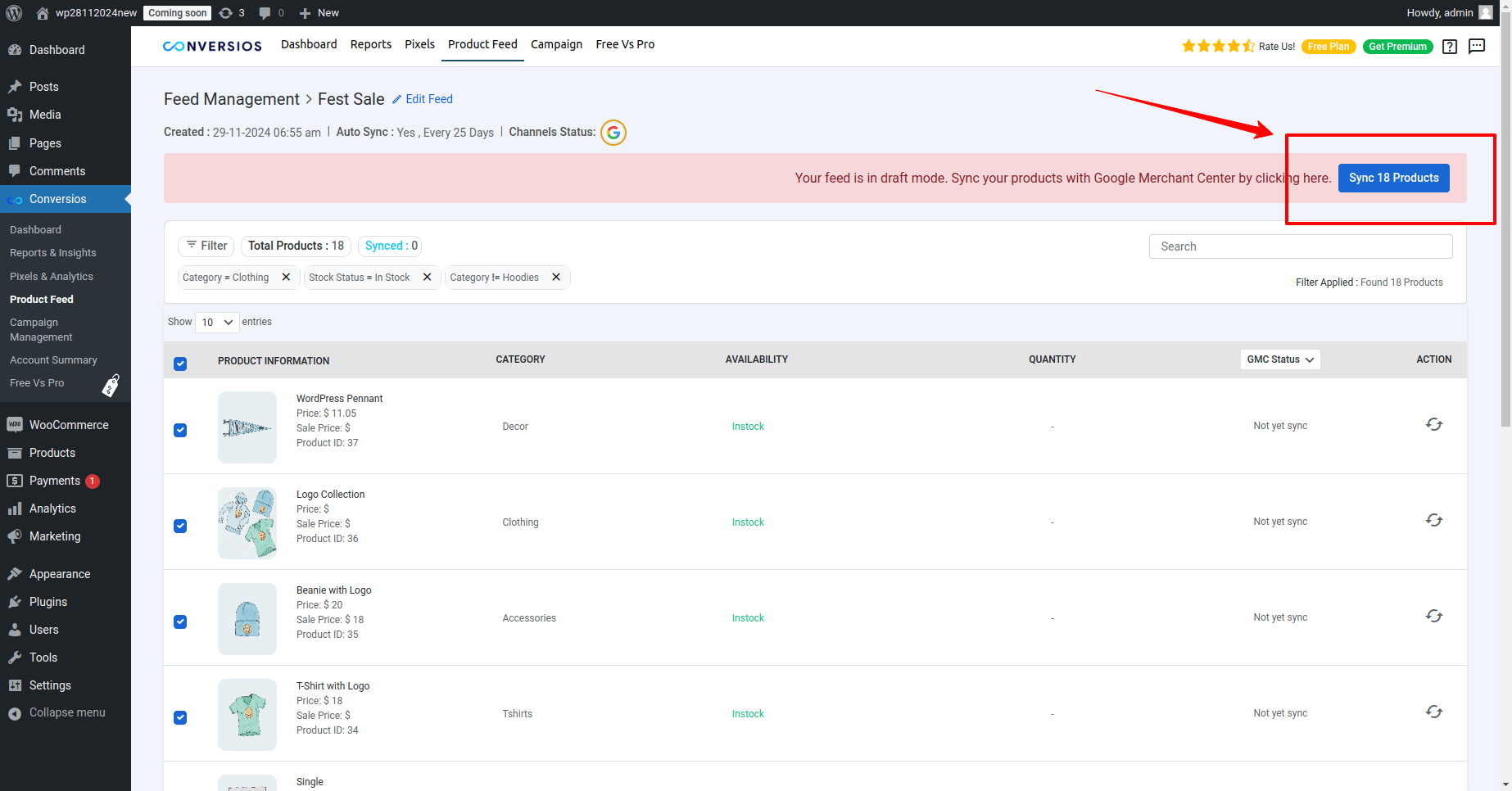This screenshot has width=1512, height=791.
Task: Click the Google channel status icon
Action: (x=613, y=132)
